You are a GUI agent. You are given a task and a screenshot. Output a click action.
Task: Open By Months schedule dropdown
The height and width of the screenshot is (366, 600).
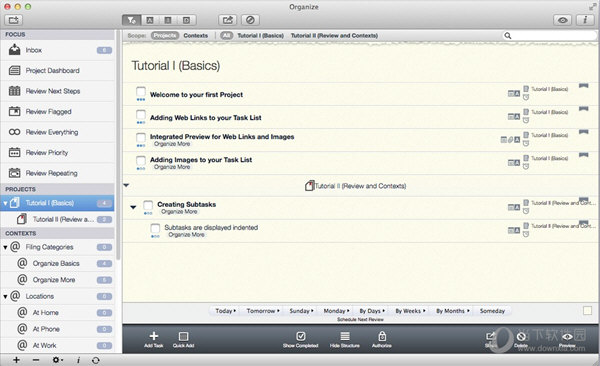pyautogui.click(x=453, y=311)
